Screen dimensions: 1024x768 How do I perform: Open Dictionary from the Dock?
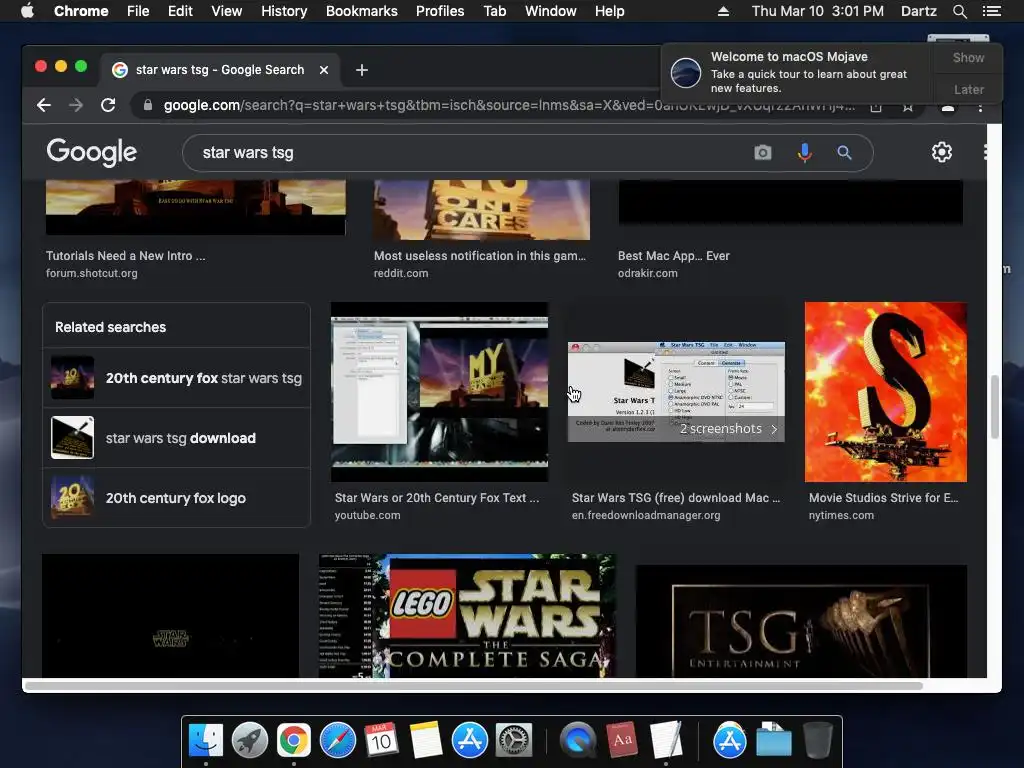tap(622, 740)
